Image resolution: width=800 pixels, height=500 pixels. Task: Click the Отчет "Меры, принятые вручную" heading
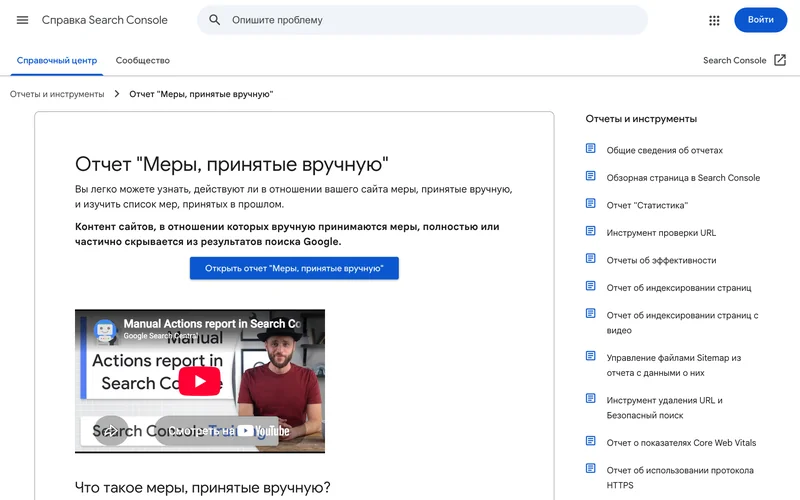(232, 164)
